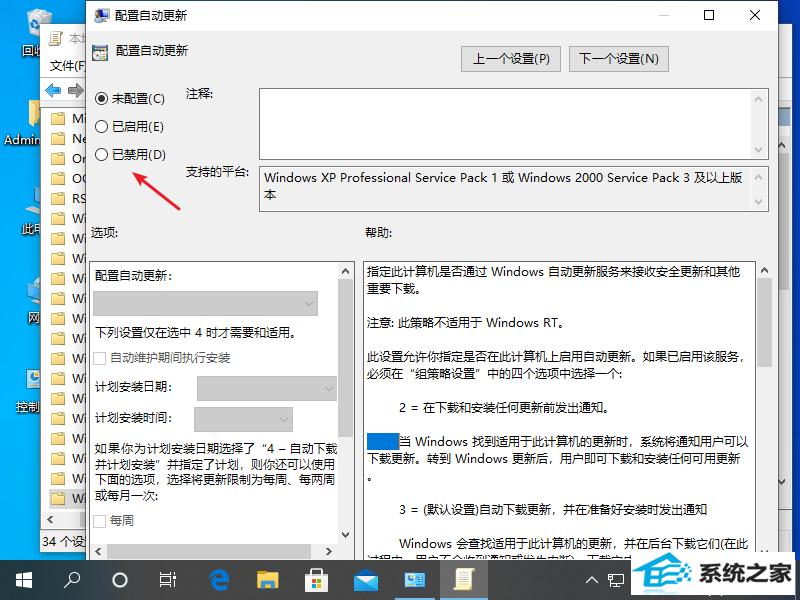This screenshot has width=800, height=600.
Task: Click 上一个设置(P) button
Action: (511, 59)
